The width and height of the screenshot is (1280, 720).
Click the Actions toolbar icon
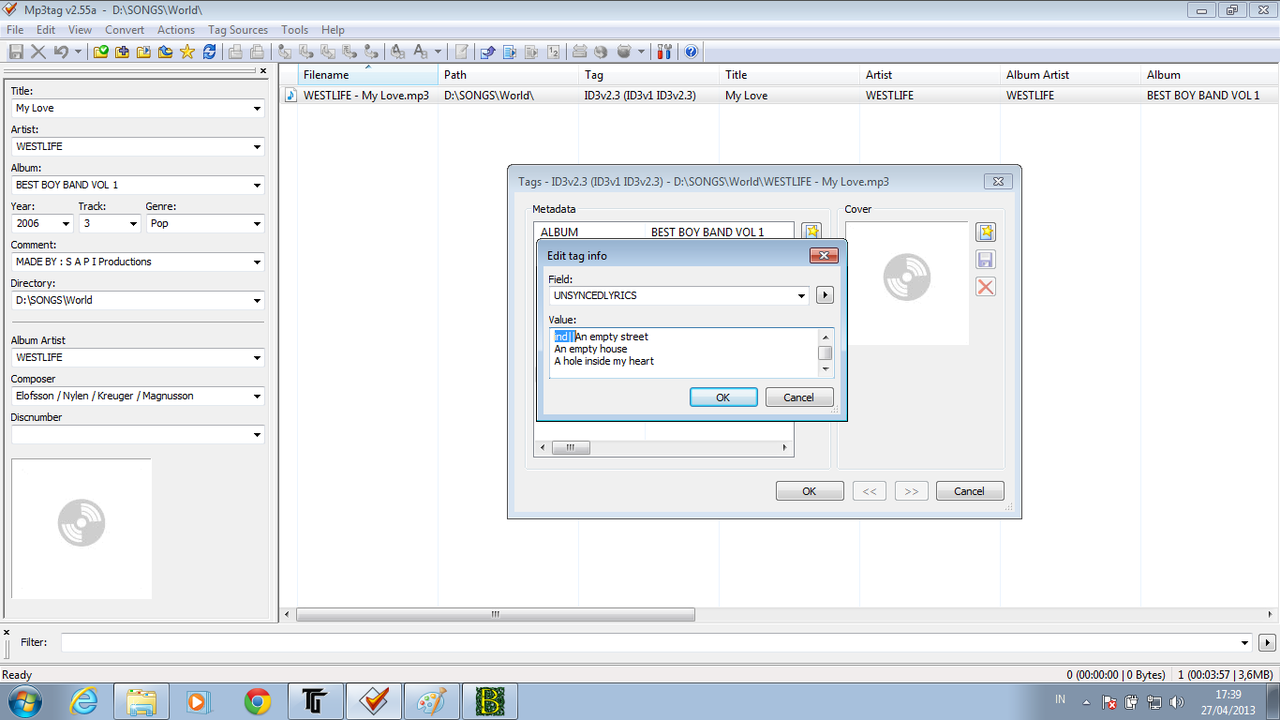(398, 51)
